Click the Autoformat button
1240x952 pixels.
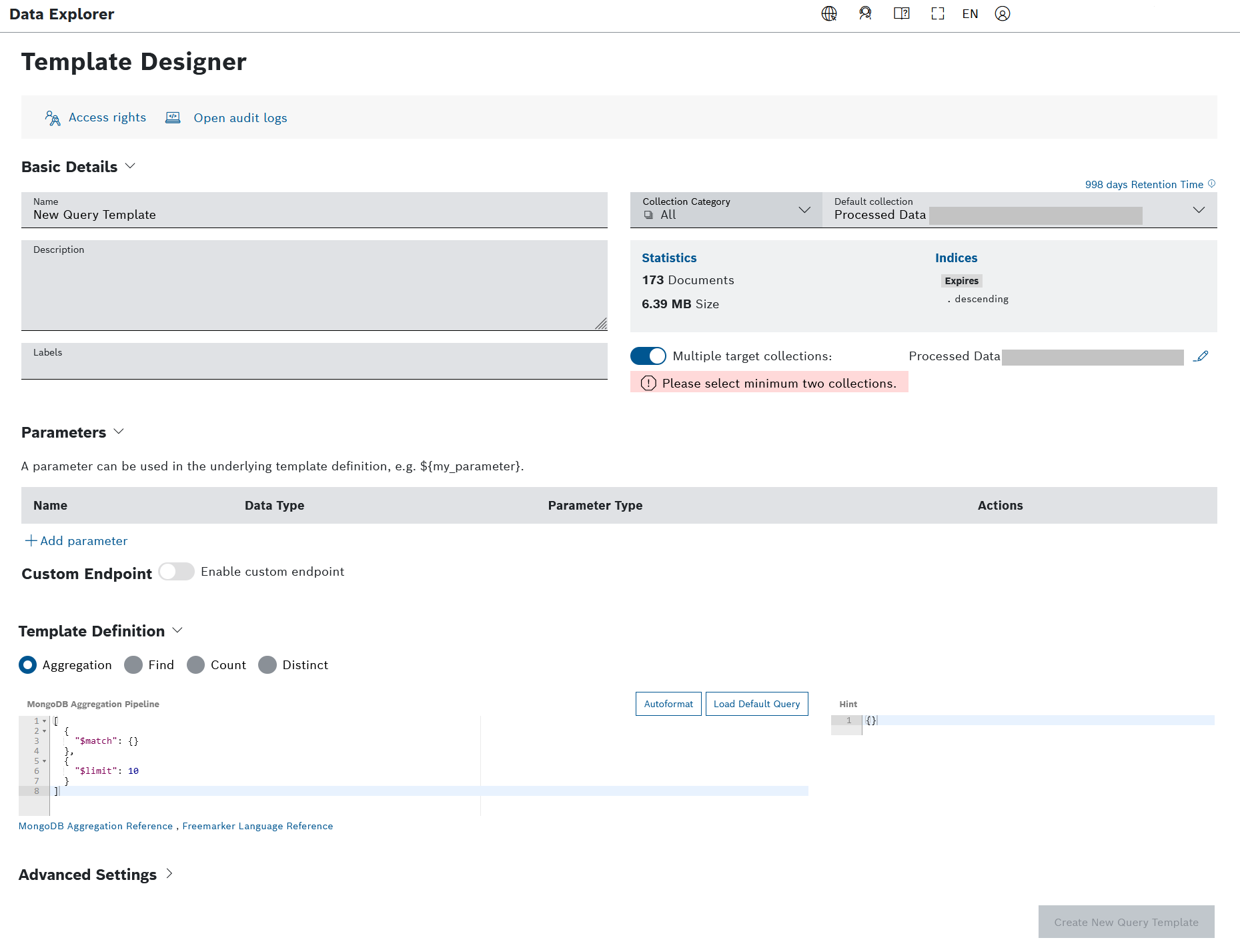(668, 704)
